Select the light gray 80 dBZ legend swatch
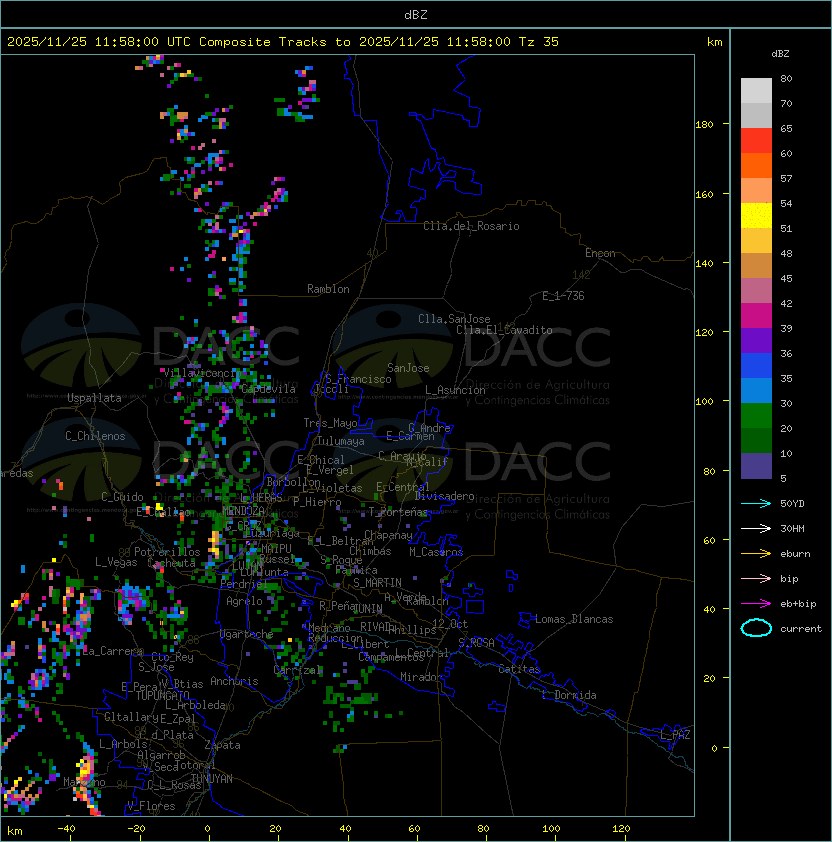The height and width of the screenshot is (842, 832). [756, 90]
